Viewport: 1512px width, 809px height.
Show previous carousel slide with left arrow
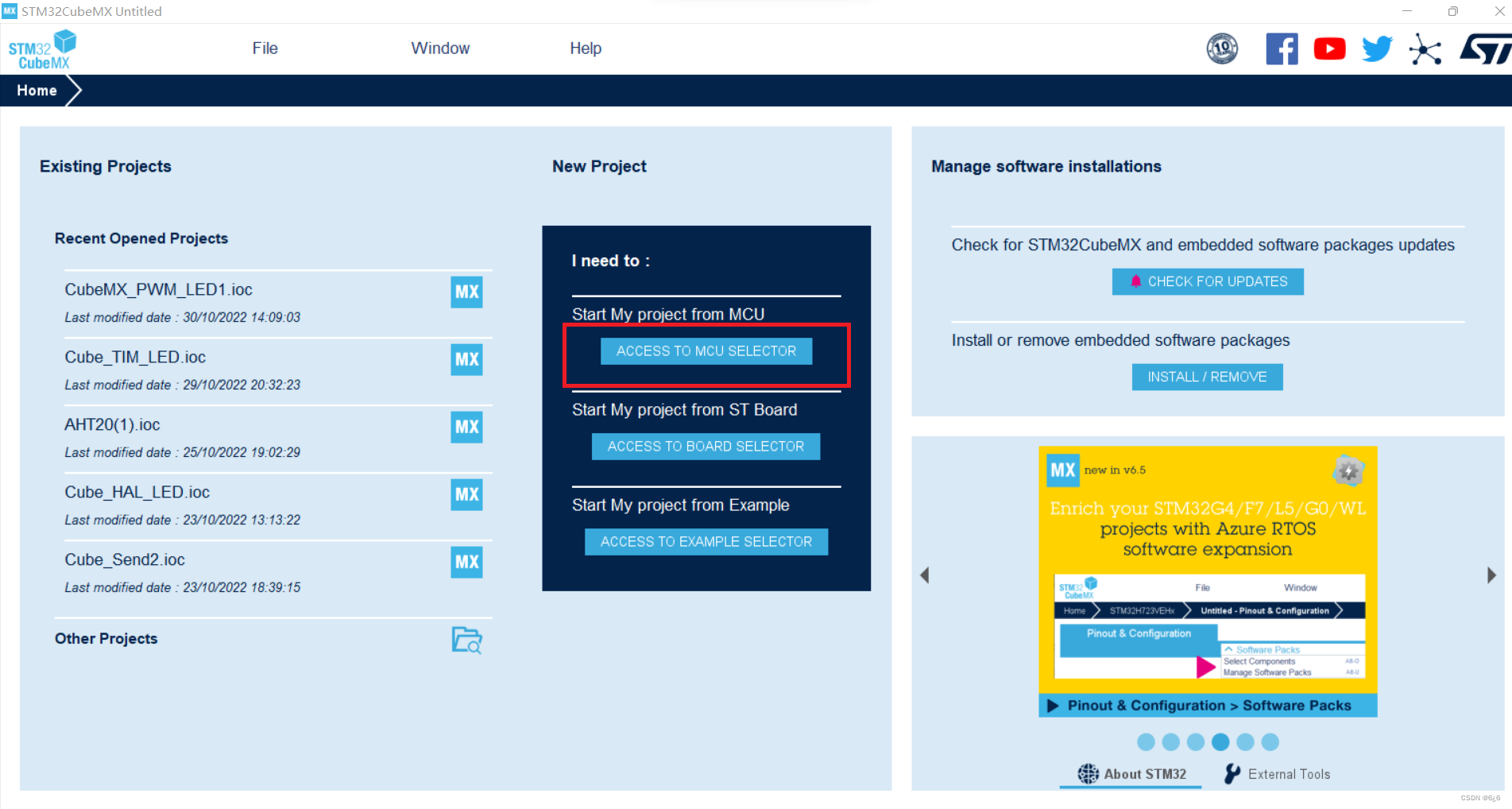click(924, 575)
